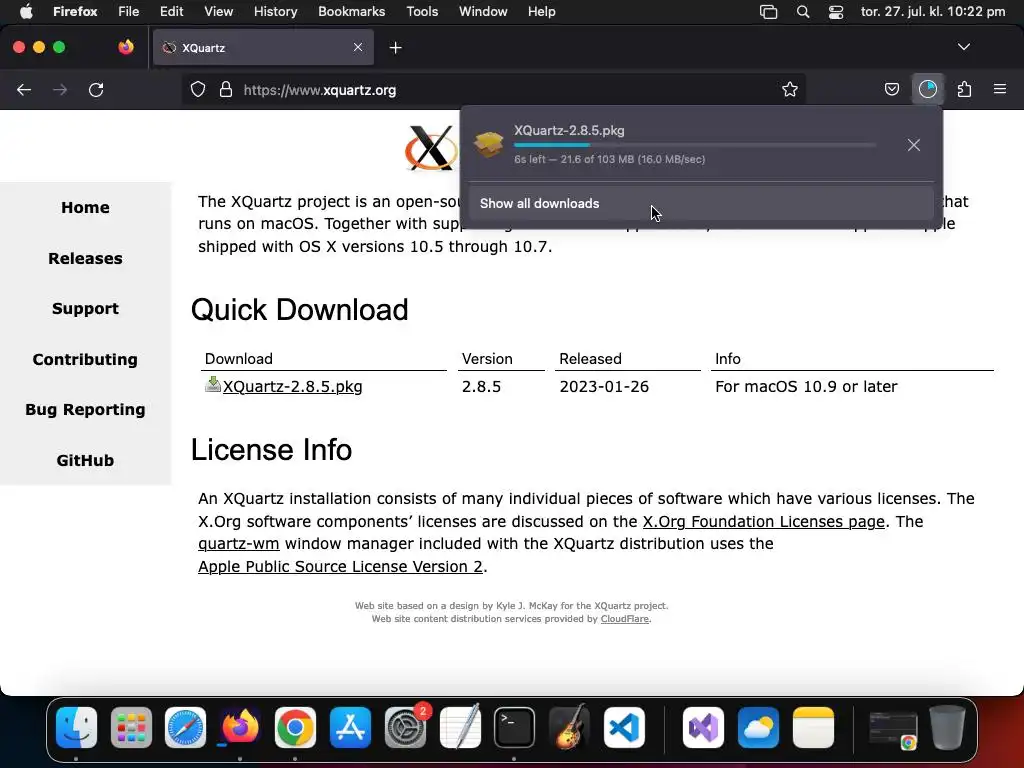Screen dimensions: 1024x768
Task: Open Finder from the Dock
Action: point(76,728)
